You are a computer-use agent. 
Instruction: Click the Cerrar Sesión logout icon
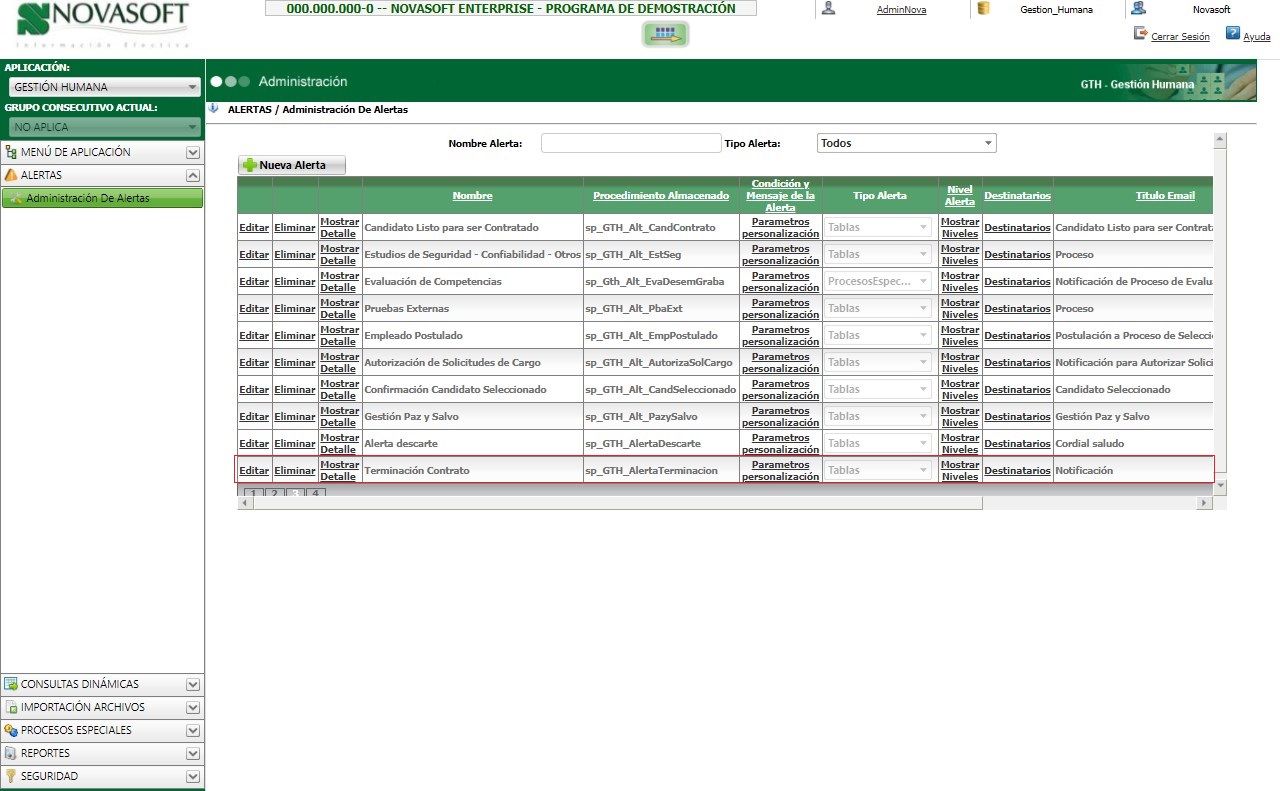(1141, 33)
